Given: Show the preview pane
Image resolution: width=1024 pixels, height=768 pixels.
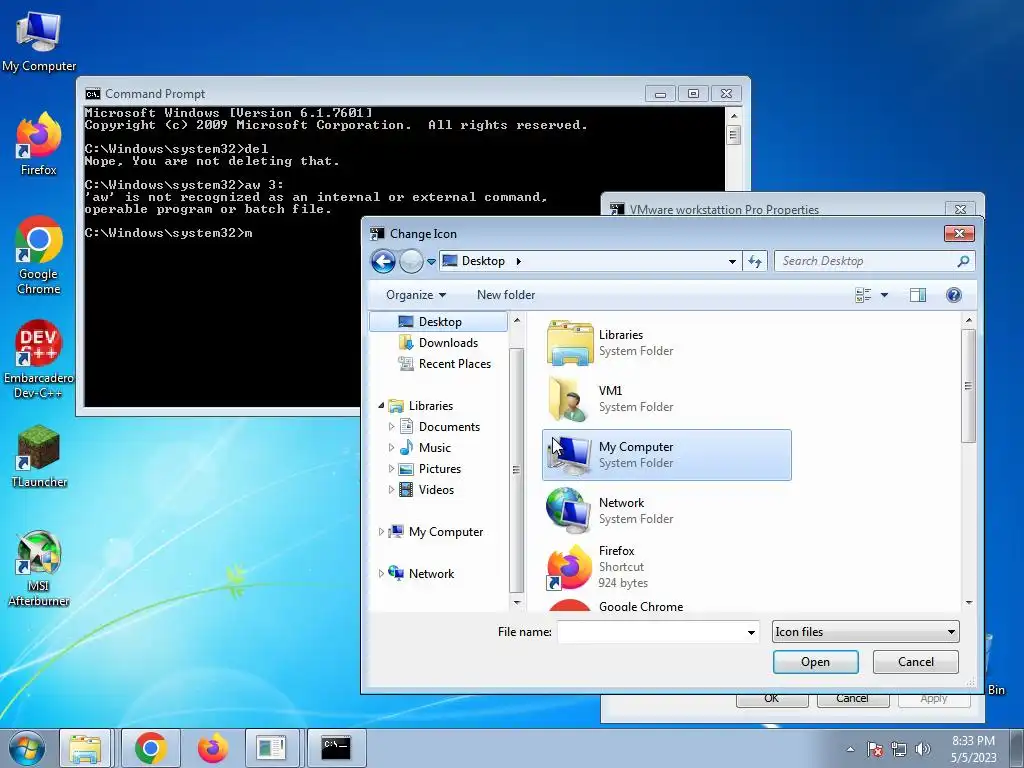Looking at the screenshot, I should click(918, 295).
